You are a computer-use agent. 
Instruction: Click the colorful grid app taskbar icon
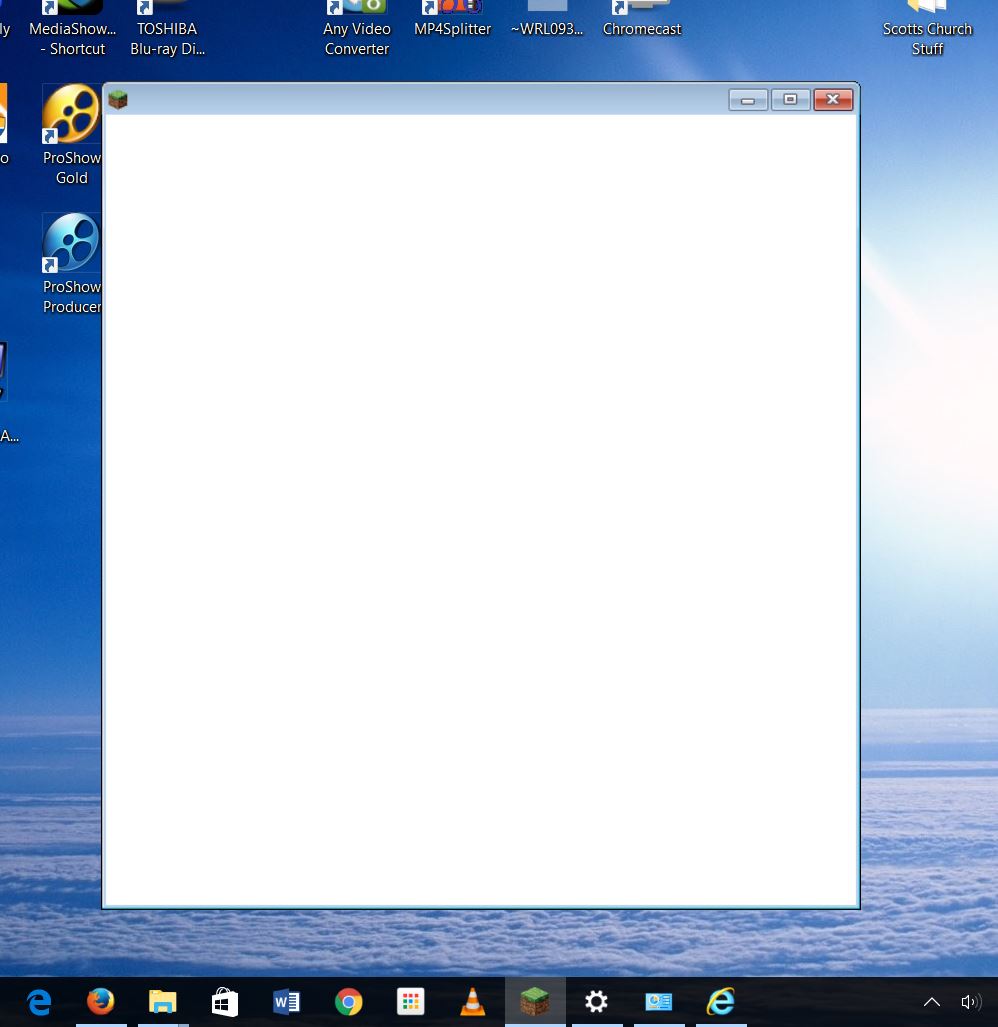click(x=411, y=1001)
